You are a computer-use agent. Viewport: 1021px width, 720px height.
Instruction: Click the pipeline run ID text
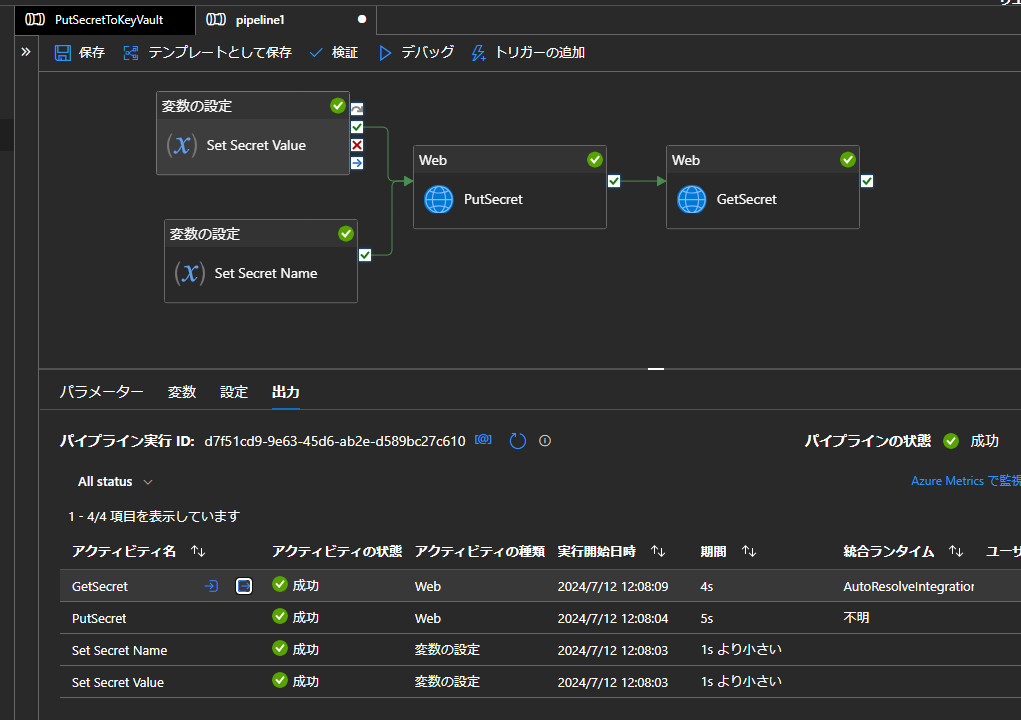[335, 441]
